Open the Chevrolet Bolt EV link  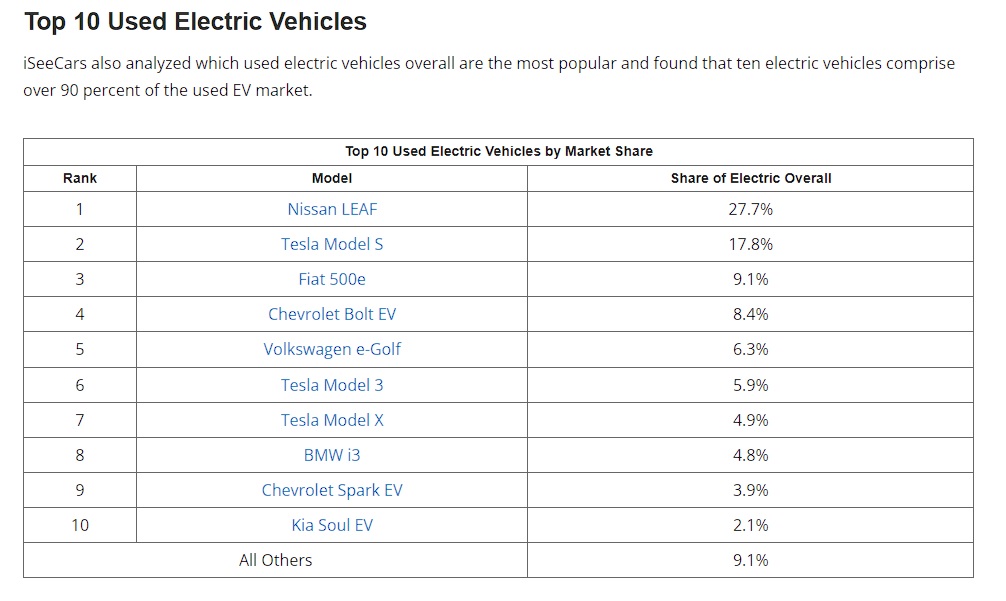[332, 314]
